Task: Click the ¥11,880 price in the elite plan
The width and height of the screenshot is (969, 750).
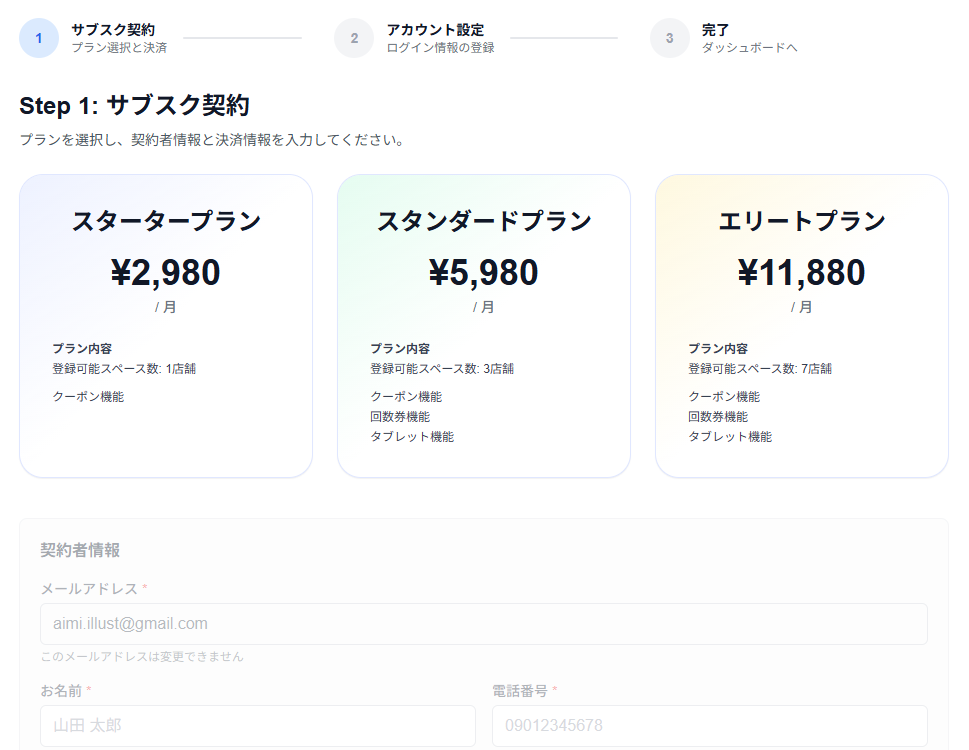Action: click(802, 272)
